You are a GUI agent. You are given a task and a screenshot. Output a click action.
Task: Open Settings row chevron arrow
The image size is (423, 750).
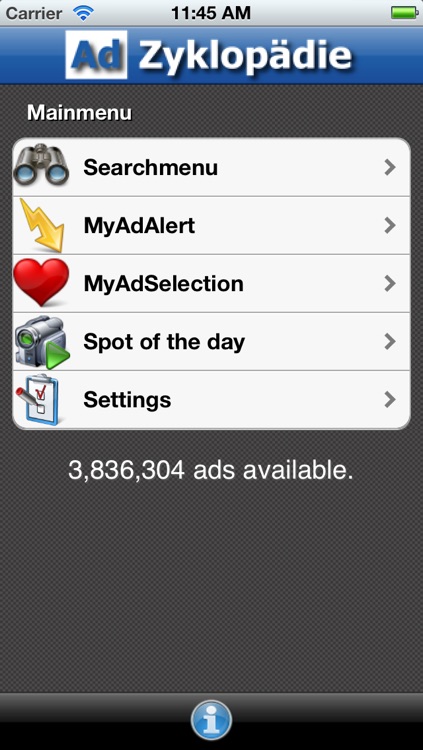pos(390,399)
